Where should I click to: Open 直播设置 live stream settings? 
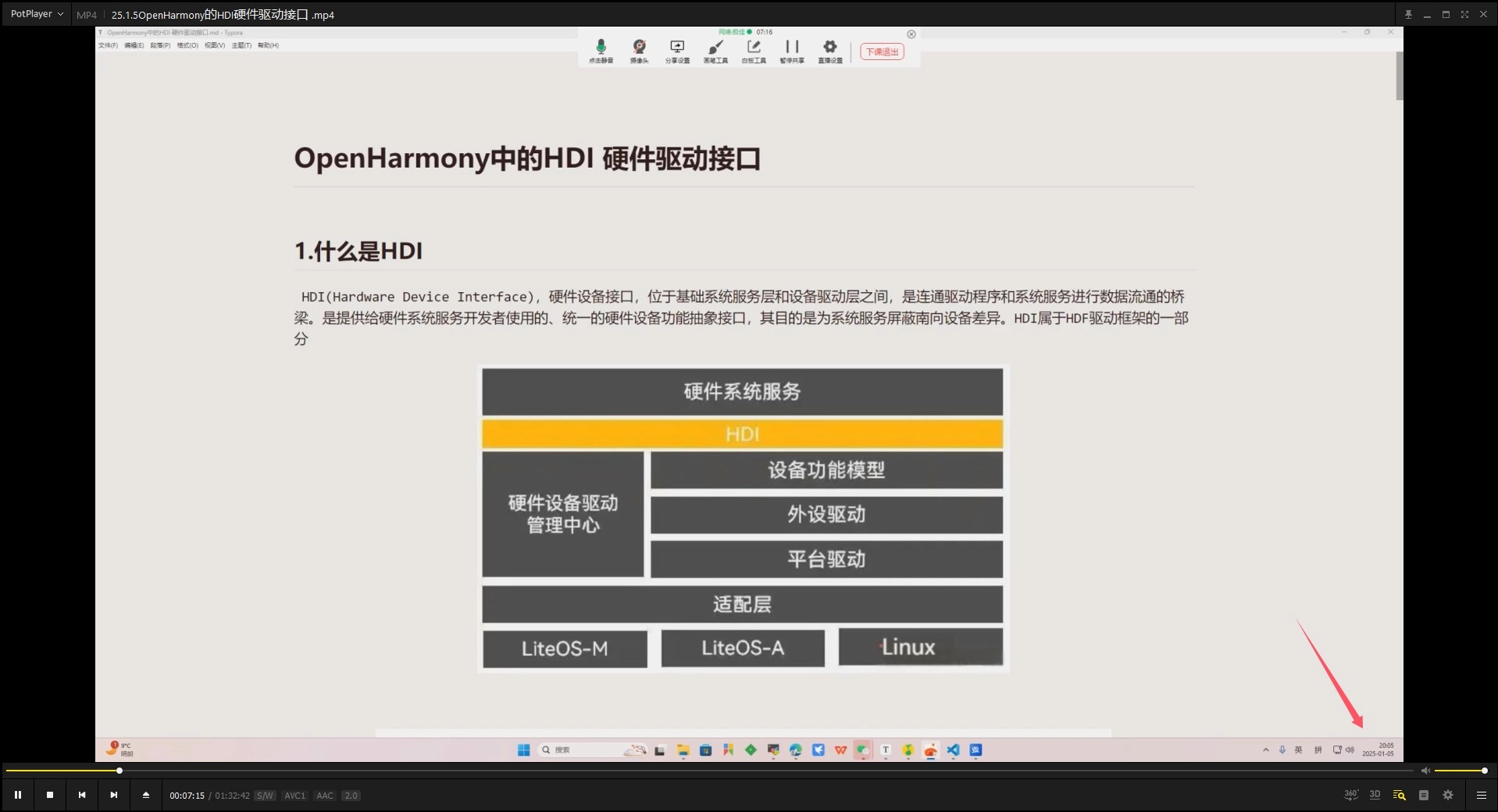pos(829,48)
